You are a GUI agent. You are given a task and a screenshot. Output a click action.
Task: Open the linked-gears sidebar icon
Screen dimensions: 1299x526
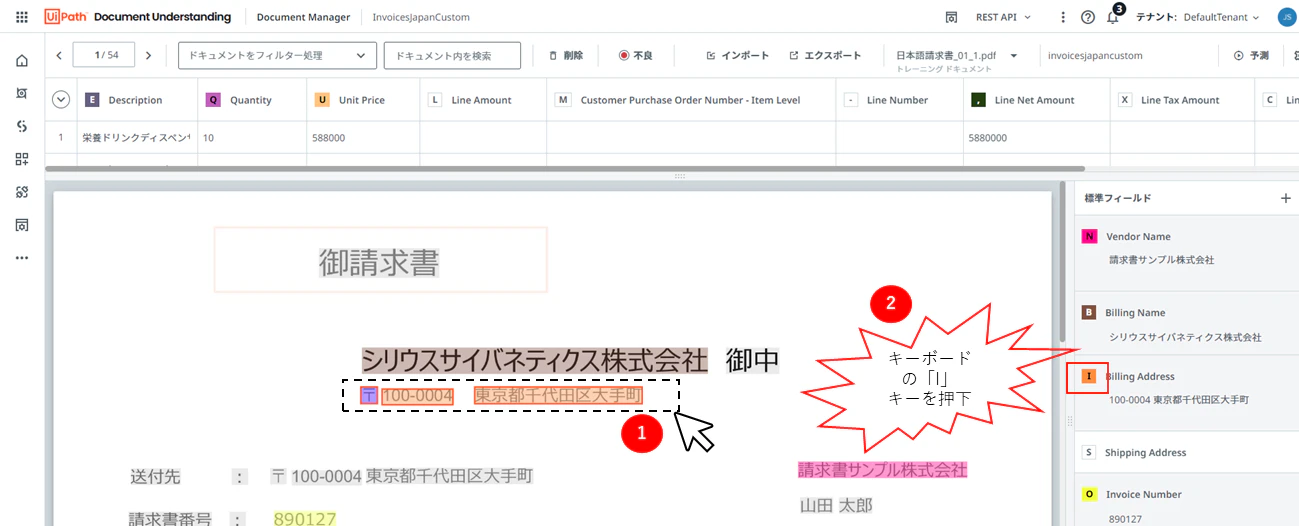(22, 192)
